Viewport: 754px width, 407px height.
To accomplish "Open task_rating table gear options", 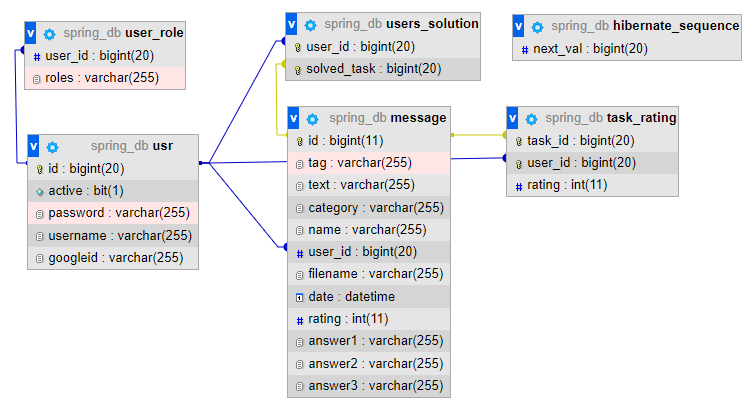I will point(531,119).
